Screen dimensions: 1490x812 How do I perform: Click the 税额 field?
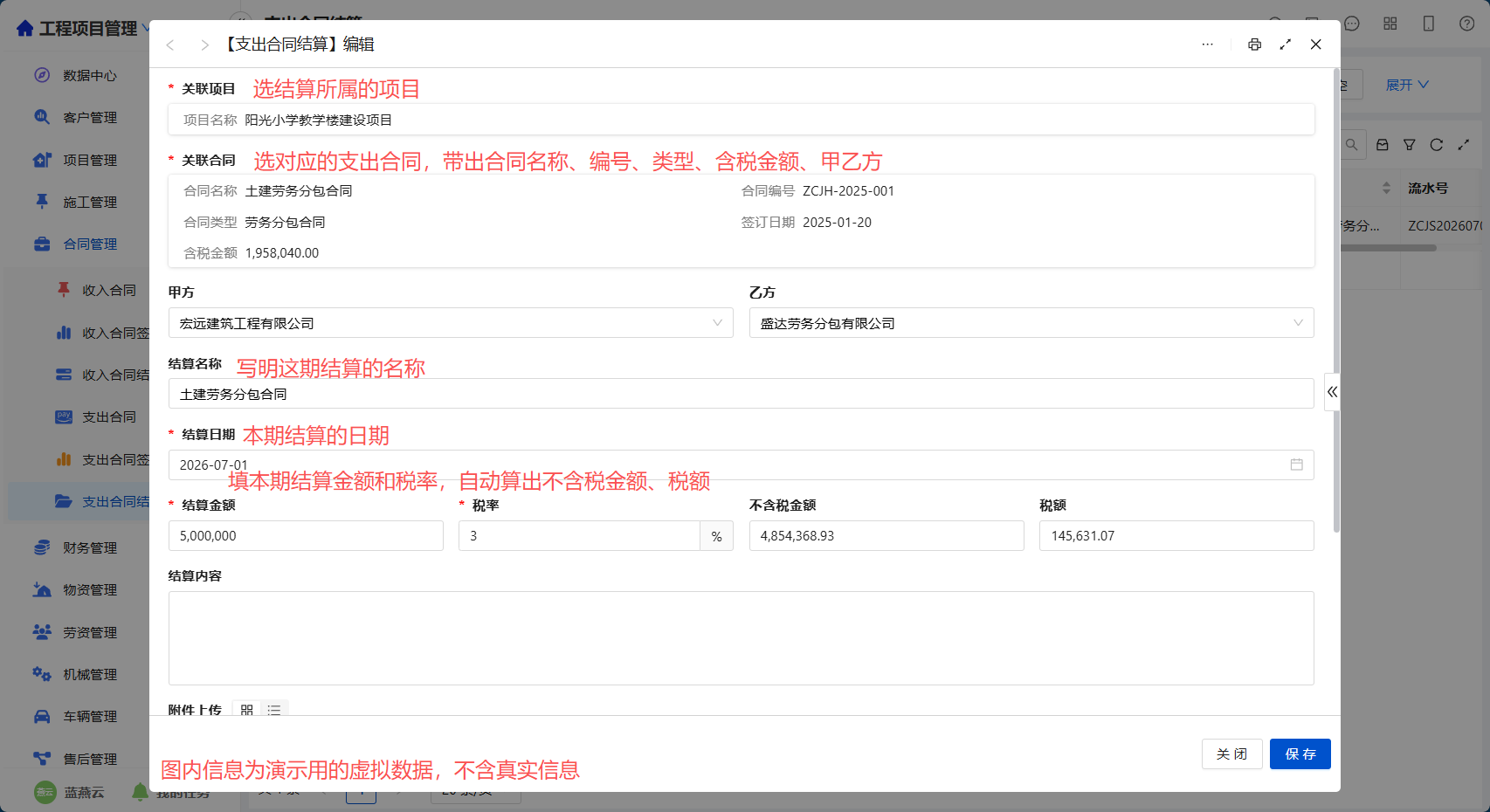pyautogui.click(x=1176, y=536)
